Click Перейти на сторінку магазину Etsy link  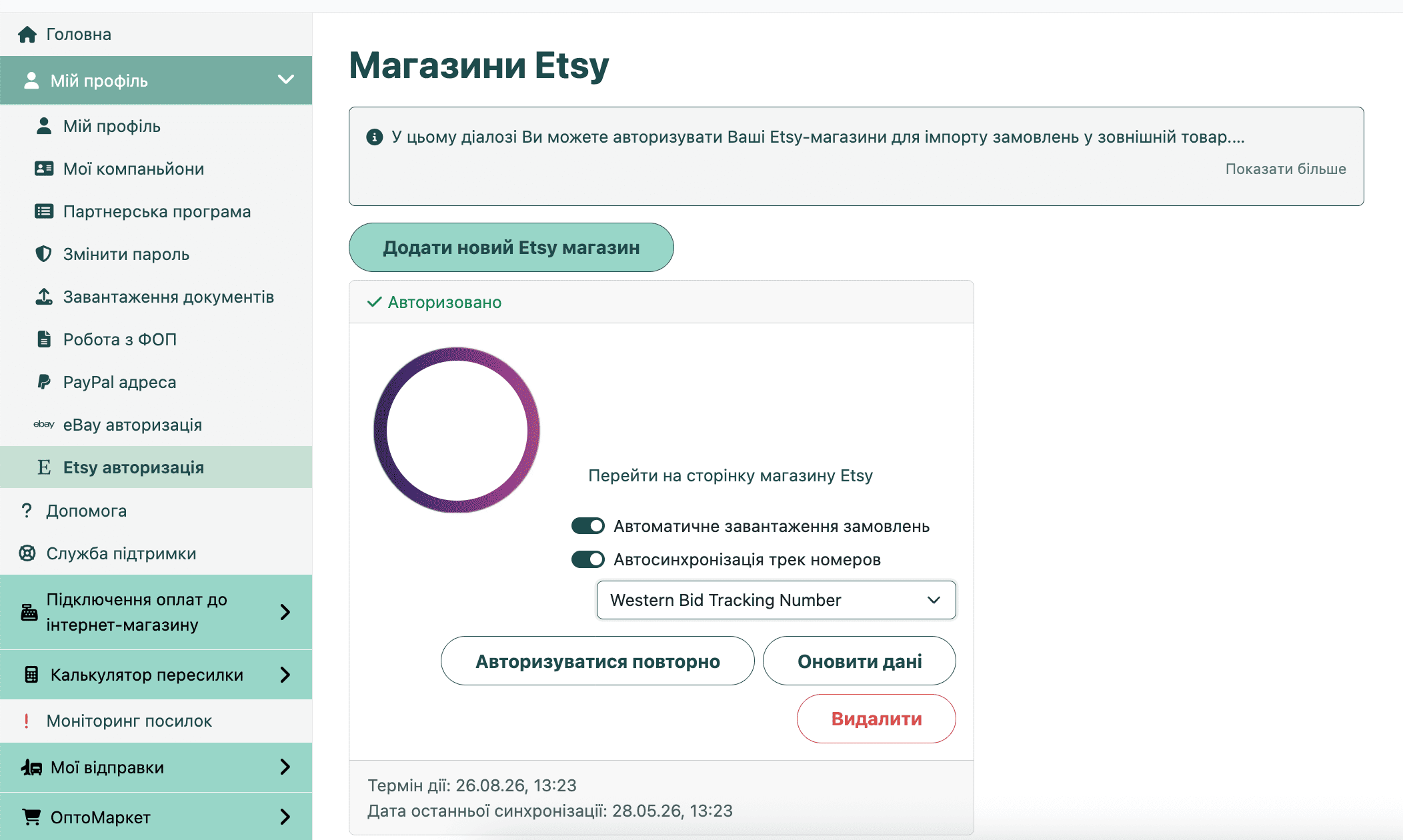[x=730, y=475]
